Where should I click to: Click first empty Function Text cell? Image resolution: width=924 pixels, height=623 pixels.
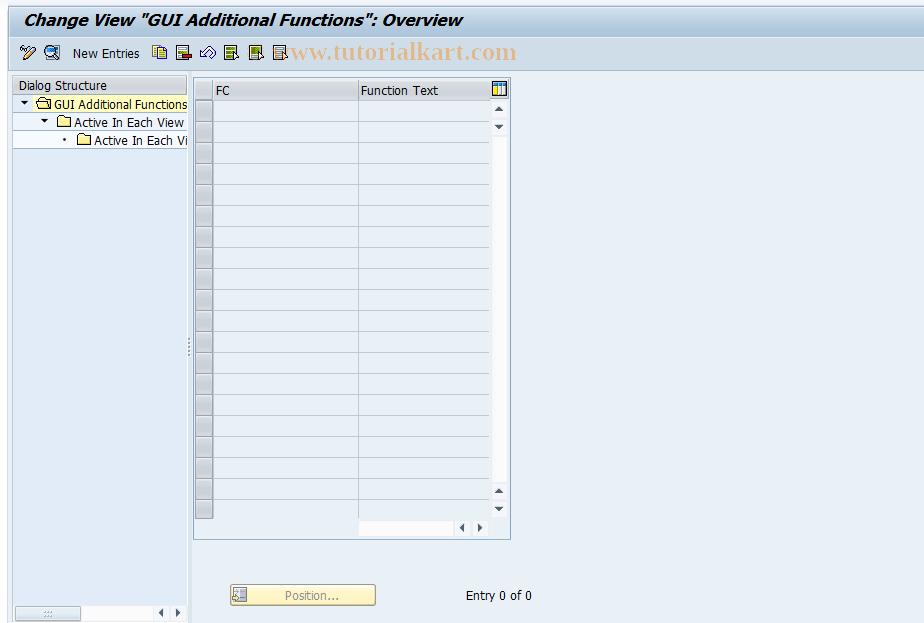click(424, 111)
